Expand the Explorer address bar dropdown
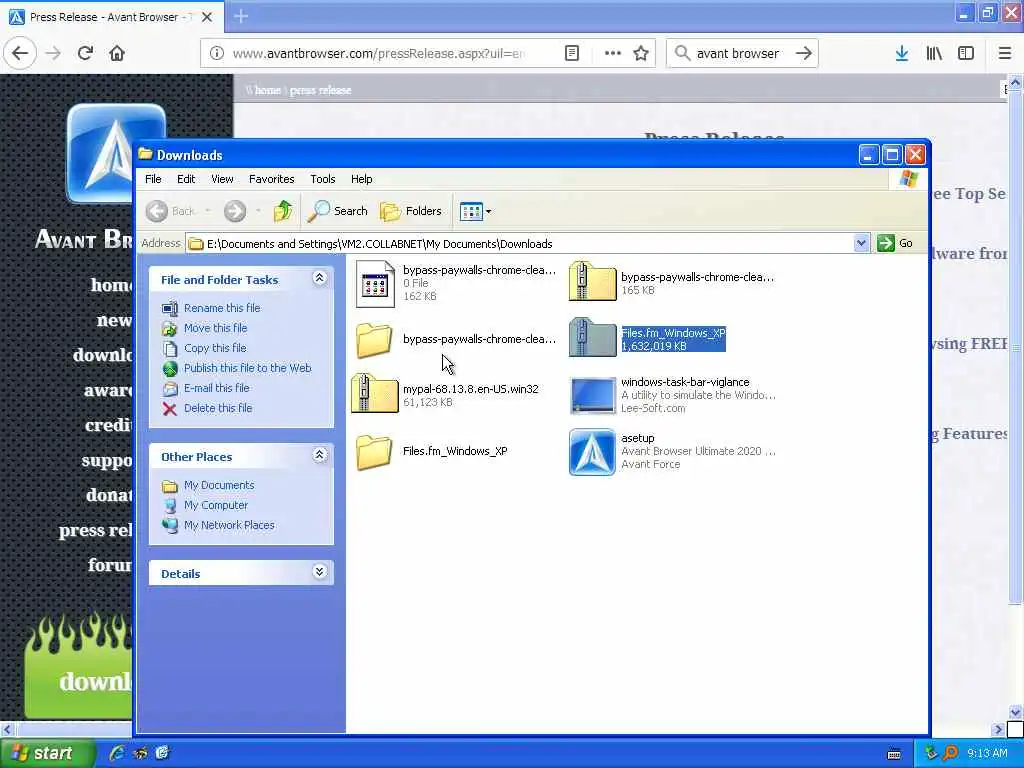Screen dimensions: 1024x768 (x=861, y=244)
